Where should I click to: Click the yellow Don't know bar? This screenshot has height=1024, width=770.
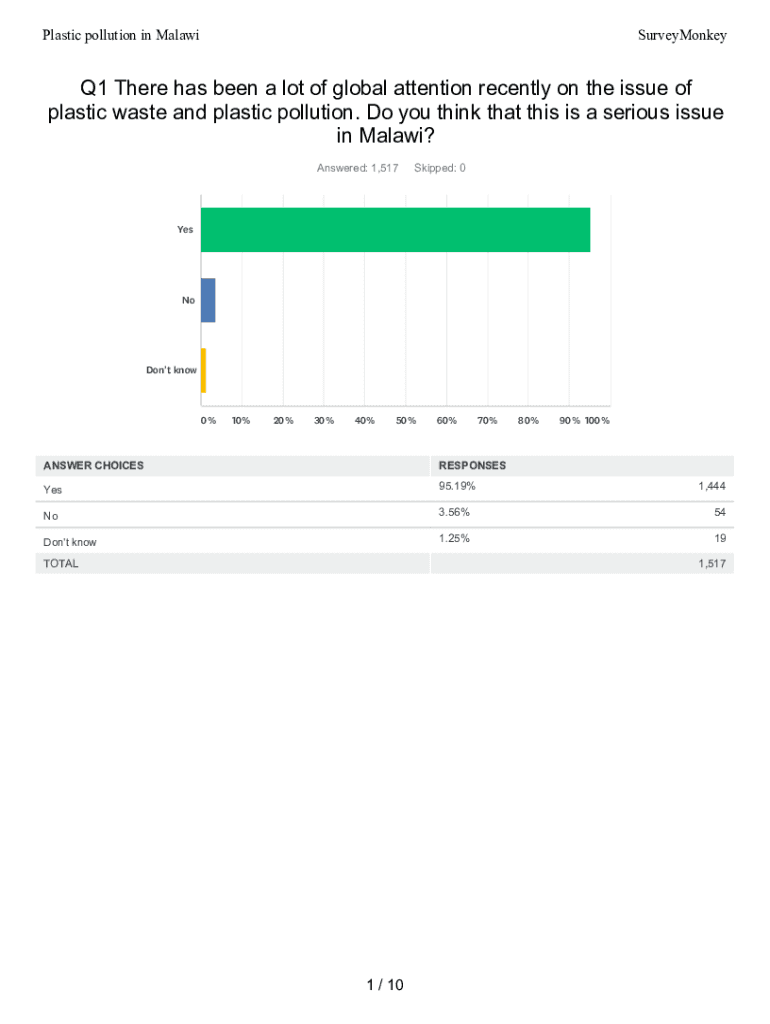click(x=203, y=370)
